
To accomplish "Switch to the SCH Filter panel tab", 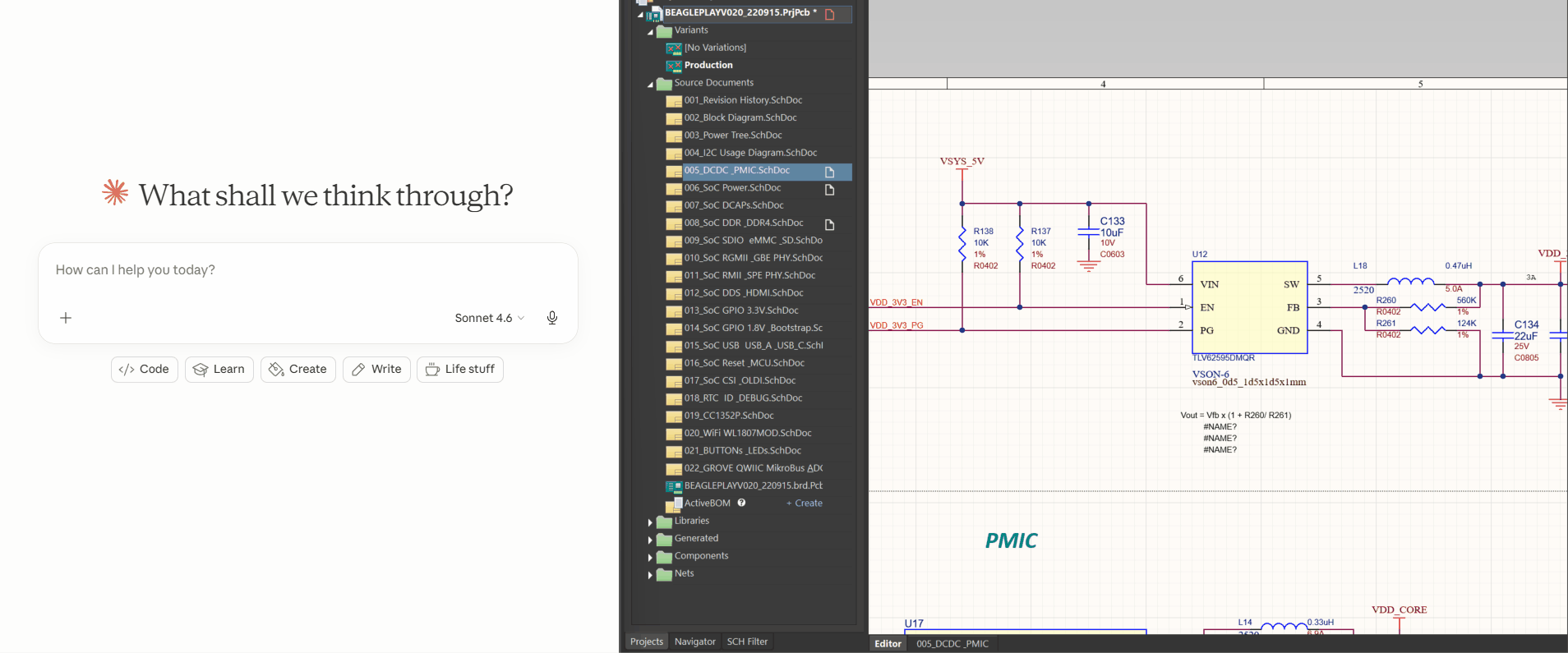I will pos(747,642).
